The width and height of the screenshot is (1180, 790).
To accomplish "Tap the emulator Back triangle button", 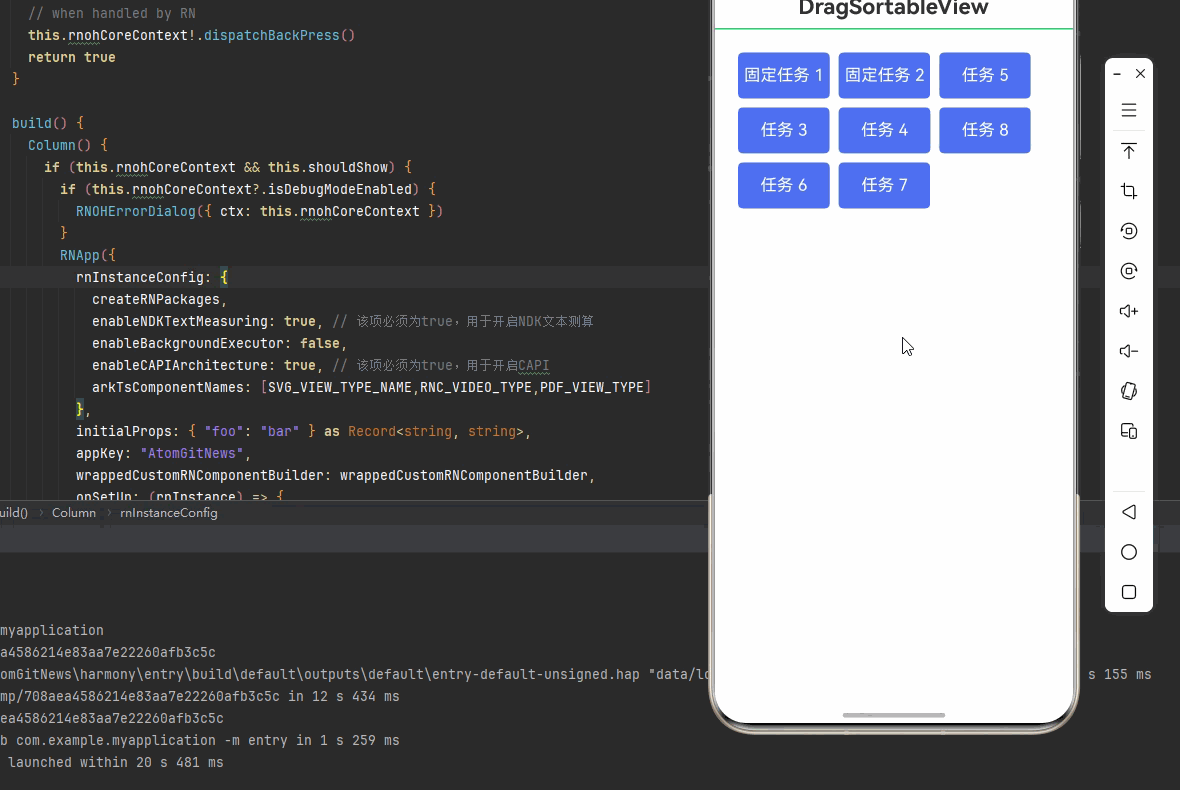I will pyautogui.click(x=1128, y=512).
